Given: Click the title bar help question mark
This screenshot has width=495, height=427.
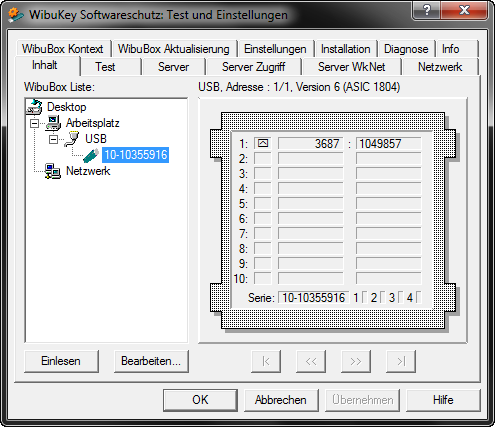Looking at the screenshot, I should 427,10.
